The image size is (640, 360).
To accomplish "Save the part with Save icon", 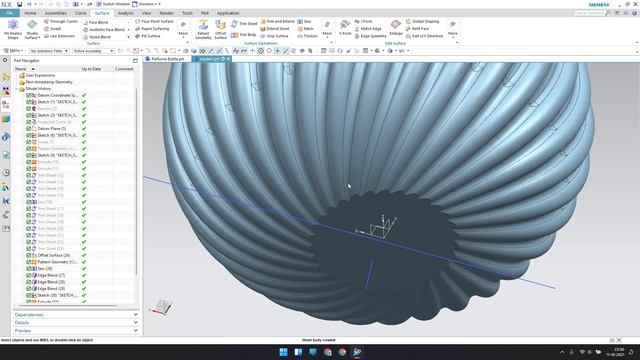I will (19, 4).
